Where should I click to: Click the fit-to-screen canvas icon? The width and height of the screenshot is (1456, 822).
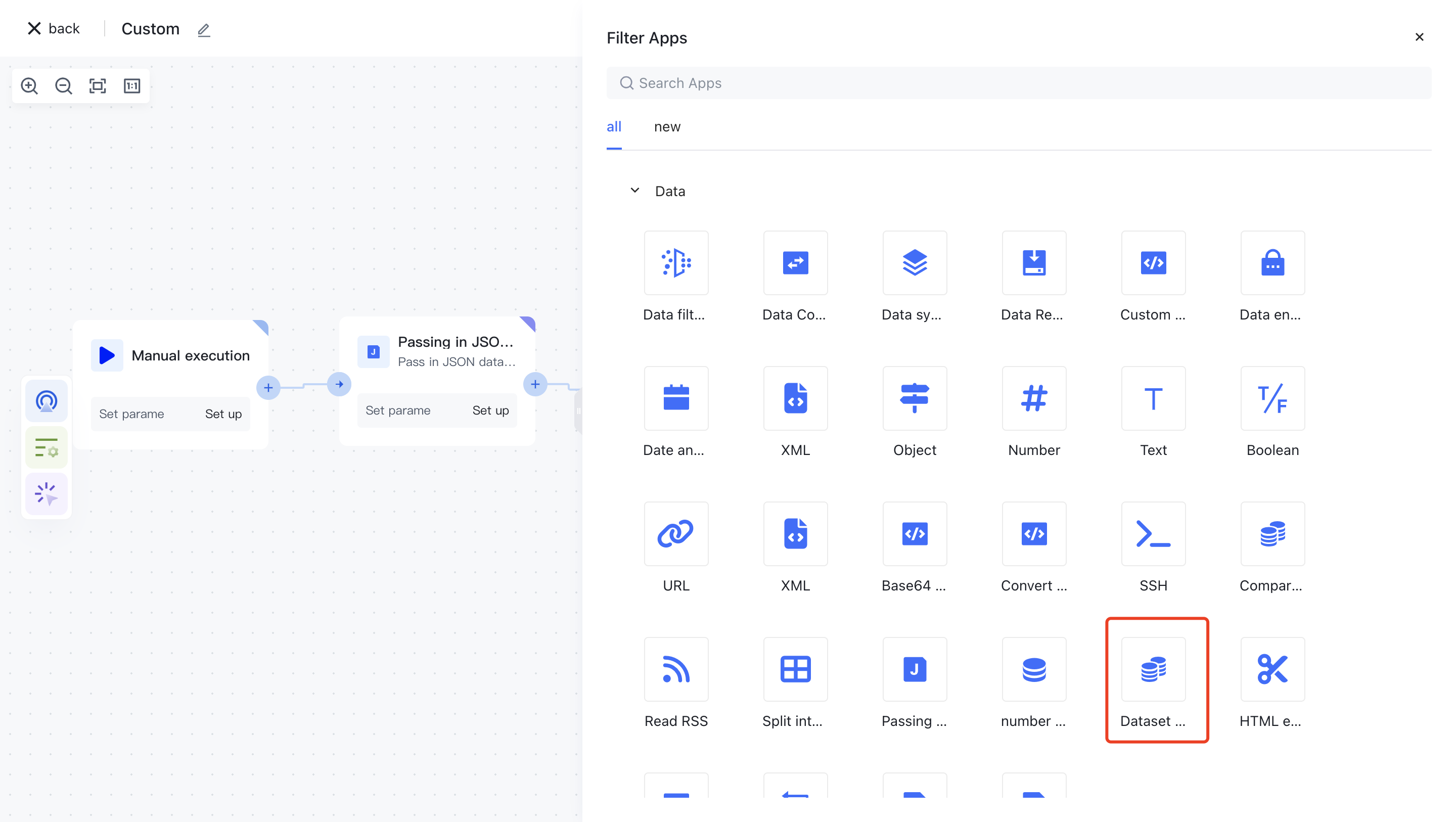pyautogui.click(x=98, y=86)
